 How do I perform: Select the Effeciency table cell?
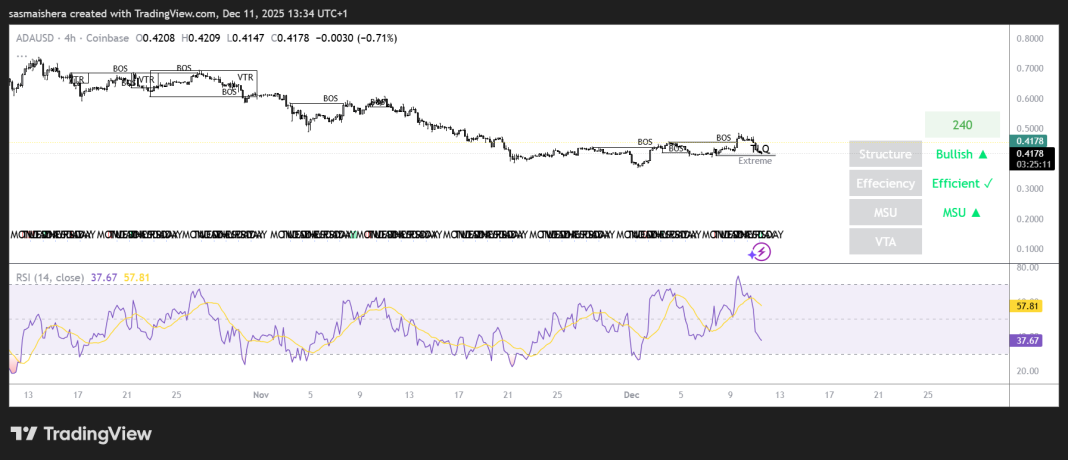(885, 183)
